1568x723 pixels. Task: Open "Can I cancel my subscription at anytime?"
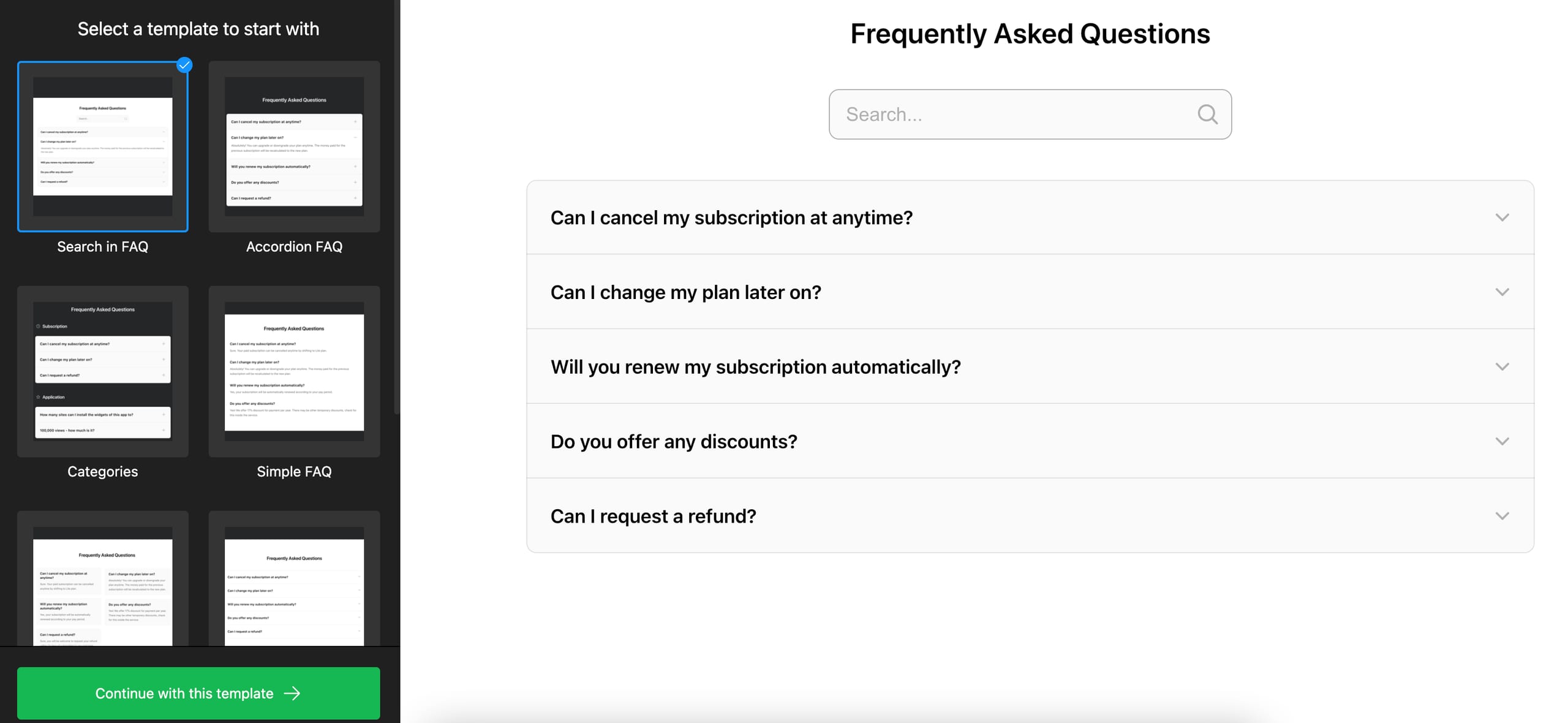(731, 218)
